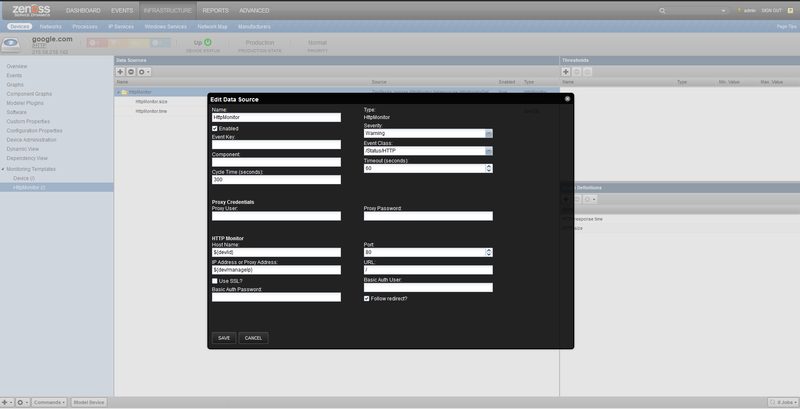Click the Thresholds remove icon

point(577,72)
